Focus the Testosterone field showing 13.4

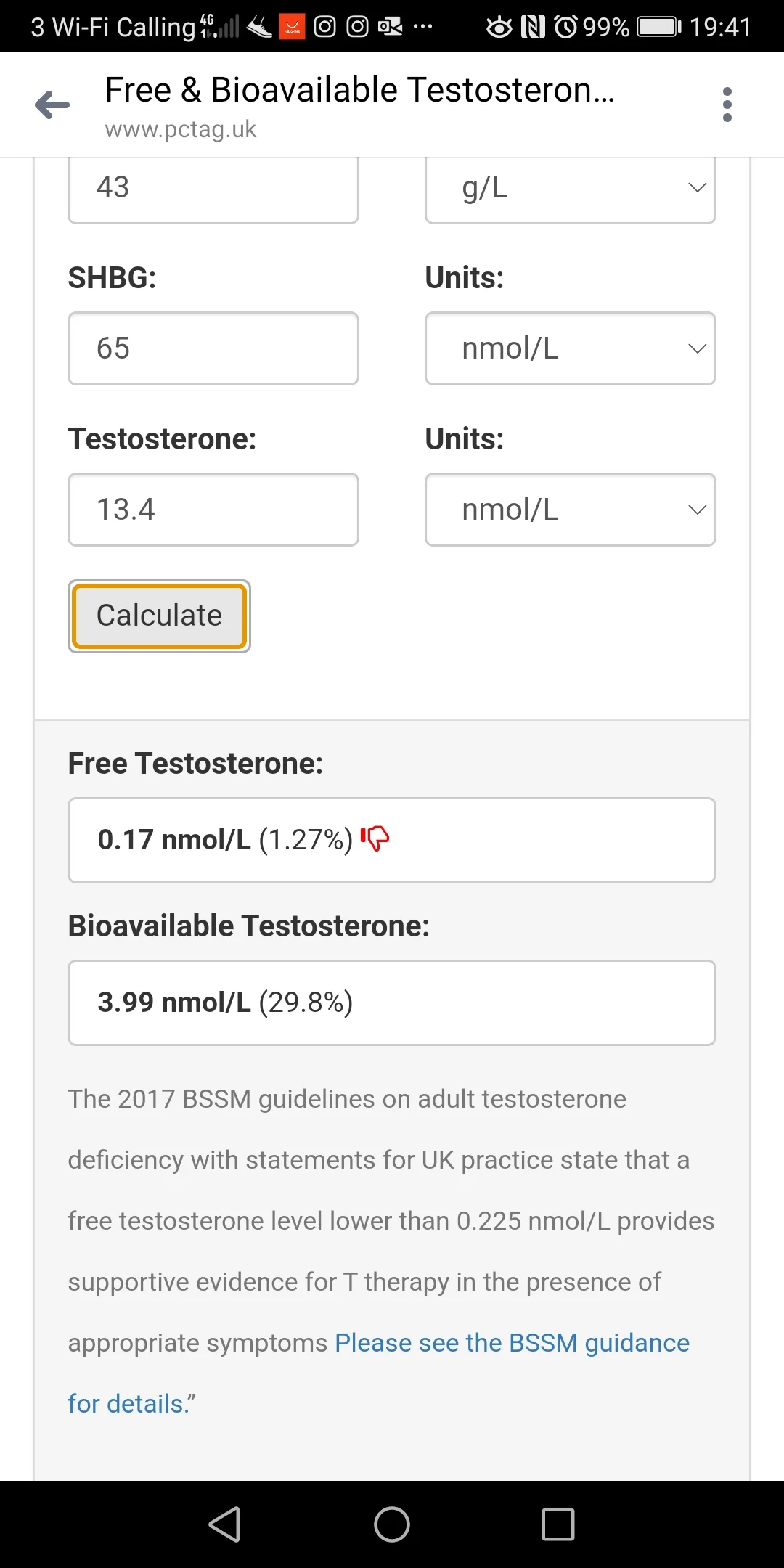click(213, 510)
